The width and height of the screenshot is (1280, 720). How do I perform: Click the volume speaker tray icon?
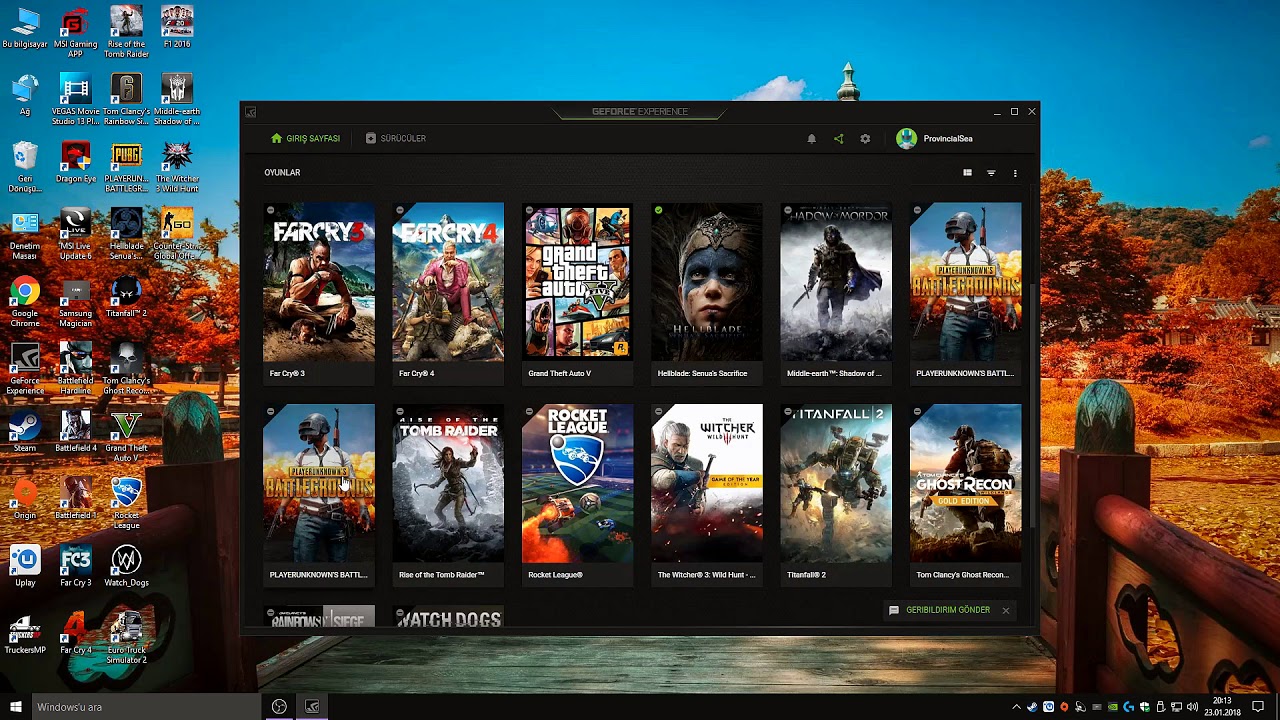pos(1192,707)
